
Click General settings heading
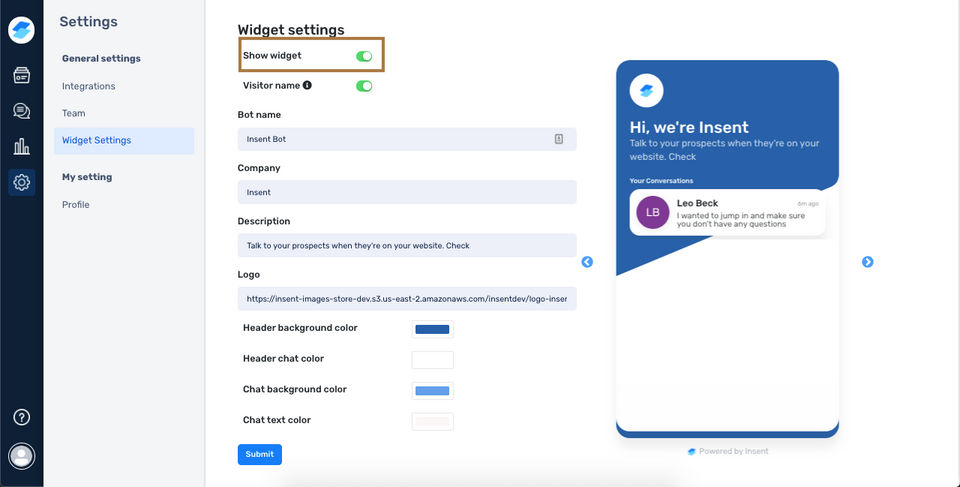point(101,59)
